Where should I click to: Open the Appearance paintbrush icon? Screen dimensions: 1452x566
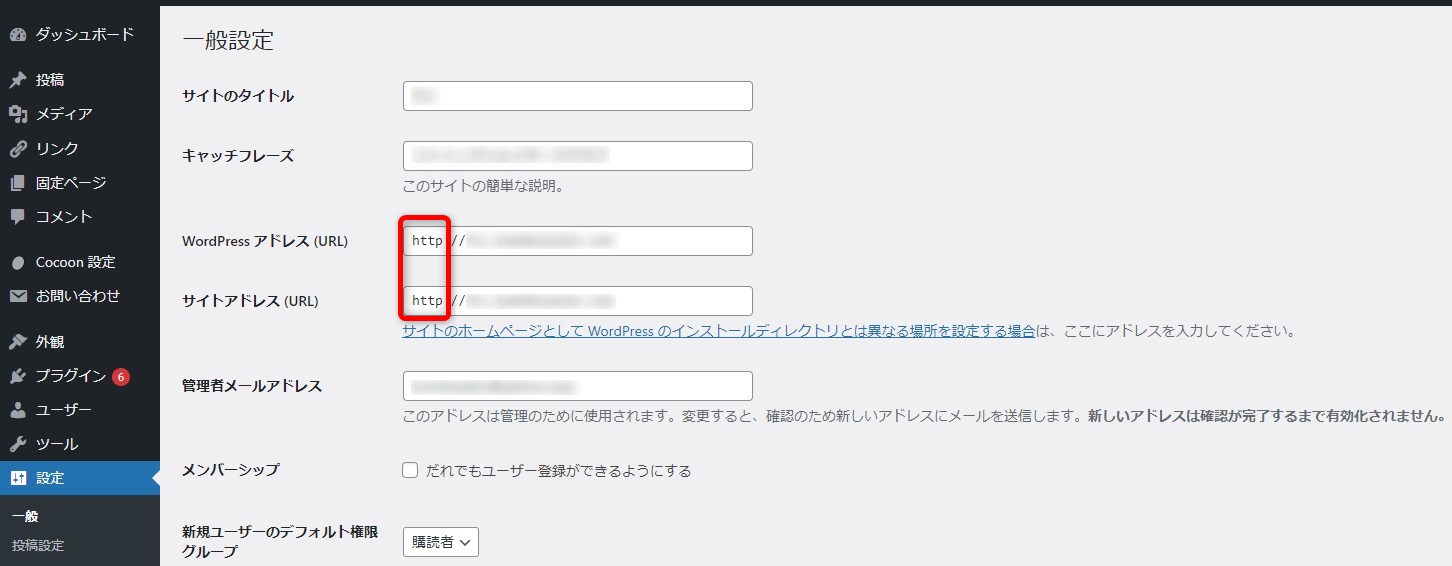click(x=18, y=342)
